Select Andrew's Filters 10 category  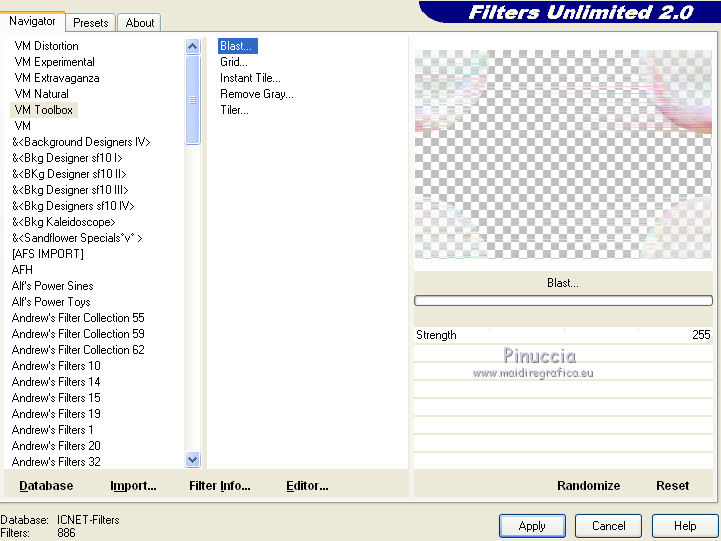[x=56, y=366]
